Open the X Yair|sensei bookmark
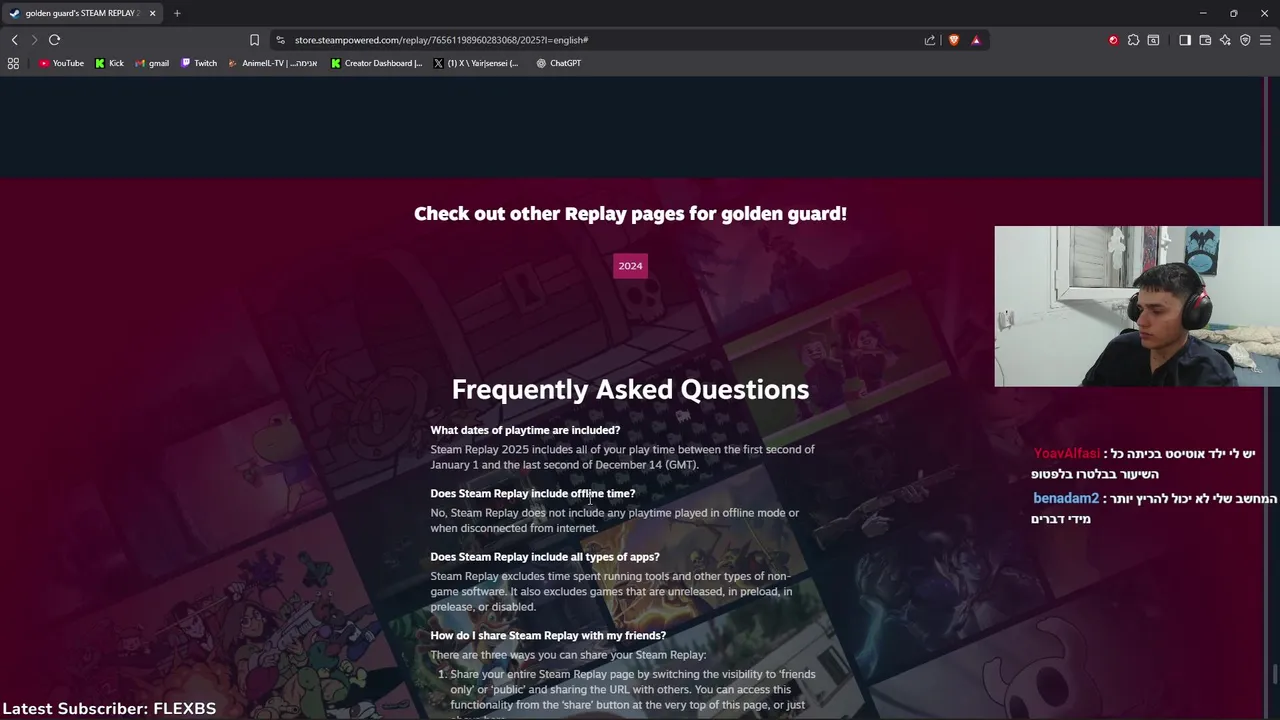The height and width of the screenshot is (720, 1280). (x=476, y=63)
